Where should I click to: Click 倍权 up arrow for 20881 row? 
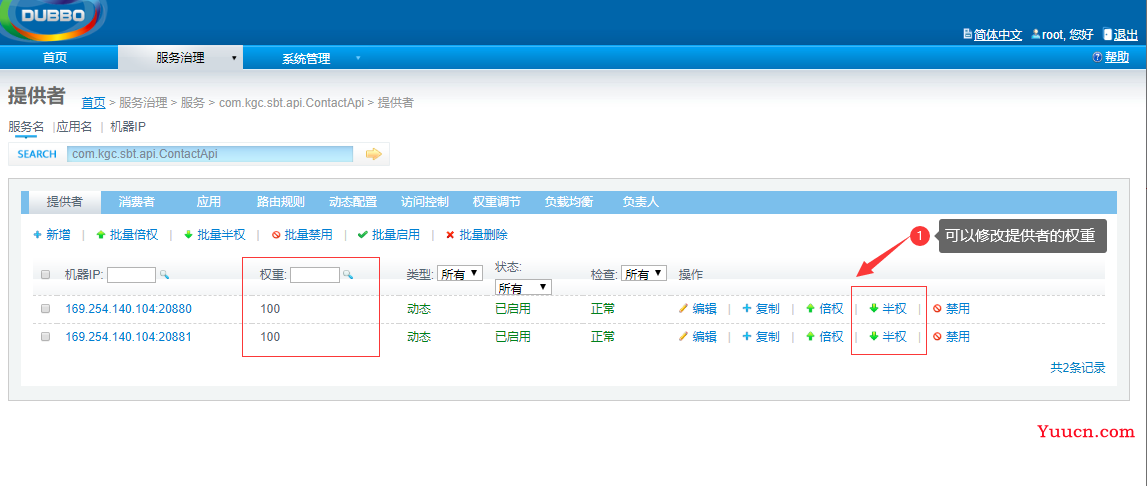click(x=811, y=336)
